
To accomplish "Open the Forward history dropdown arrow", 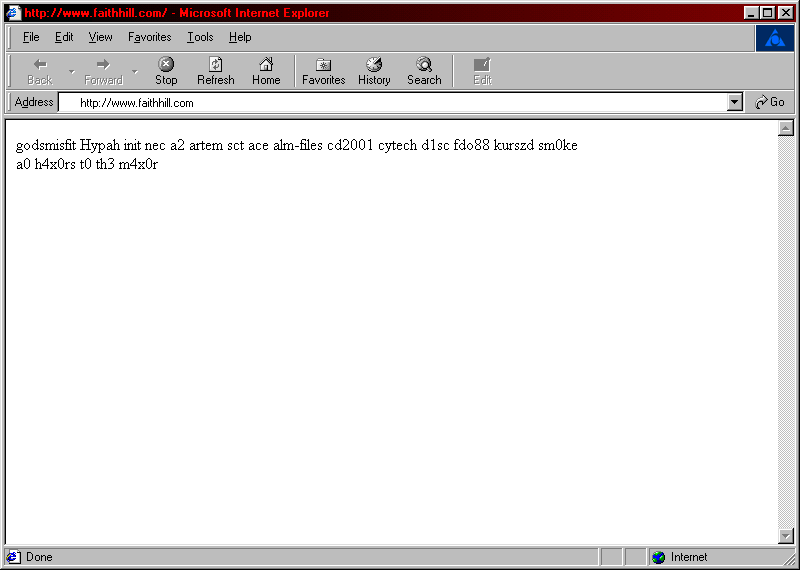I will (135, 71).
